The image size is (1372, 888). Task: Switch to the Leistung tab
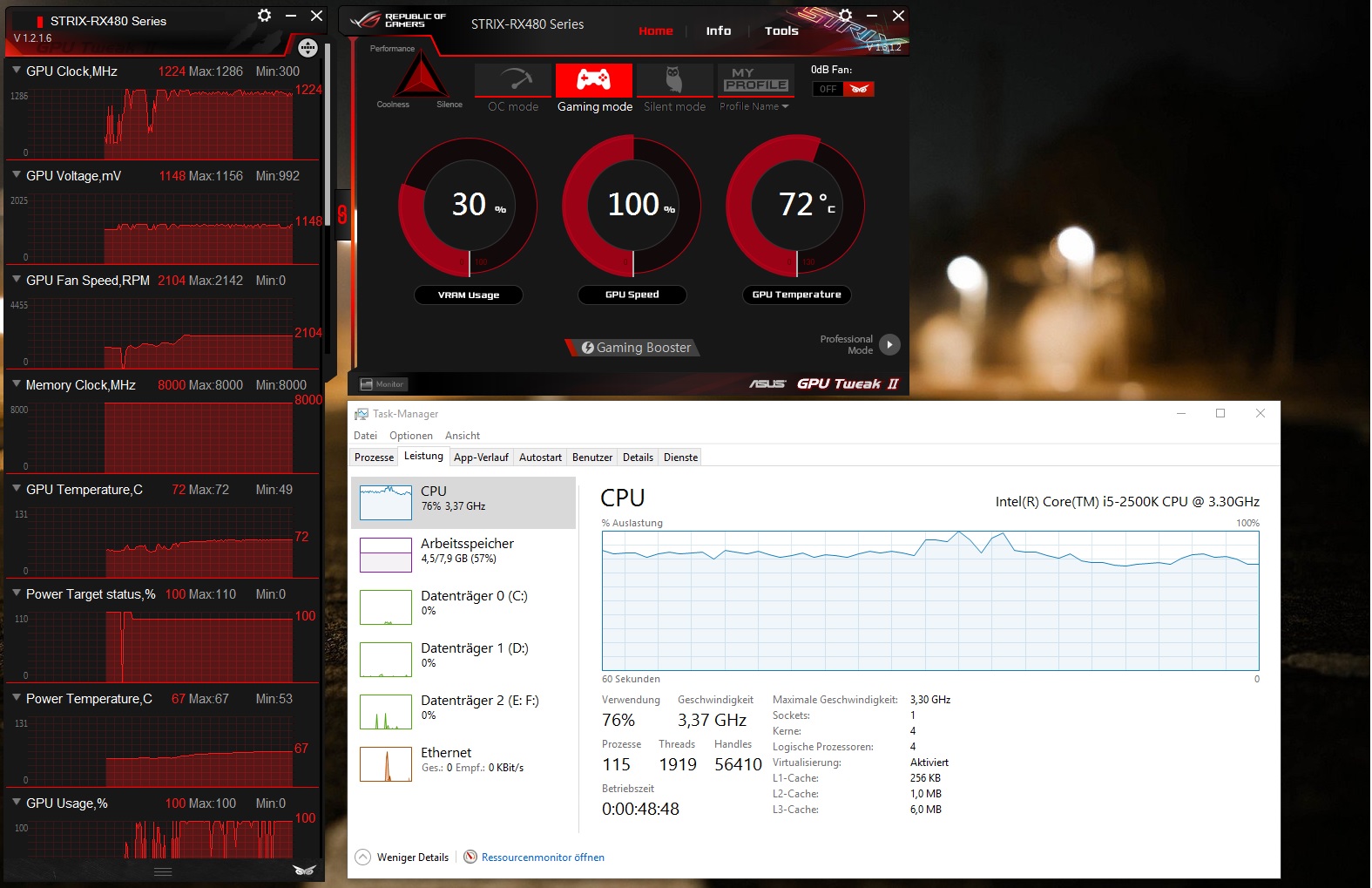click(423, 456)
